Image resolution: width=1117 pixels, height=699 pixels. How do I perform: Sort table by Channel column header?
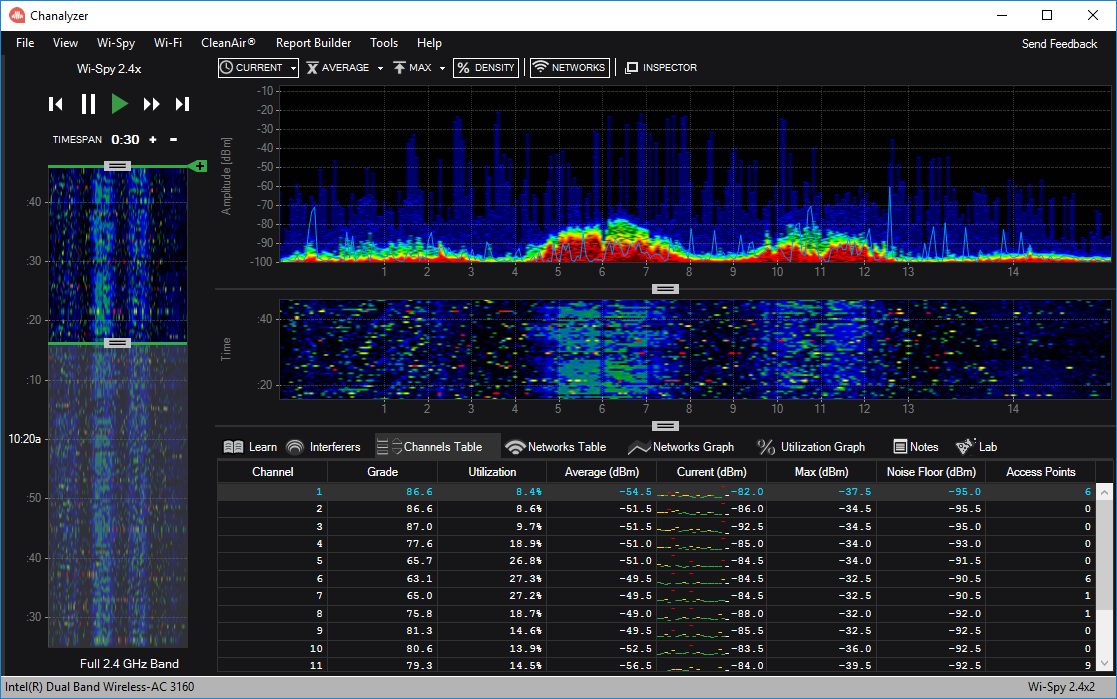coord(272,472)
